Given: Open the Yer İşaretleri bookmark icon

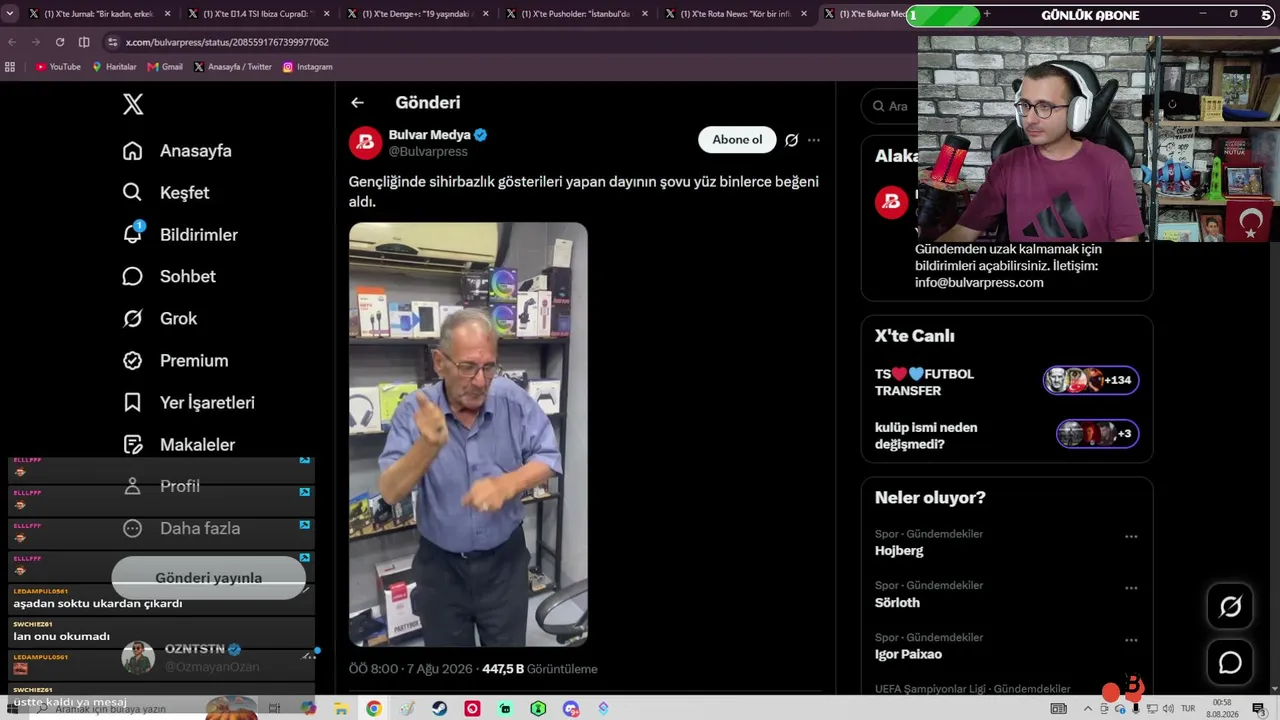Looking at the screenshot, I should [x=132, y=403].
